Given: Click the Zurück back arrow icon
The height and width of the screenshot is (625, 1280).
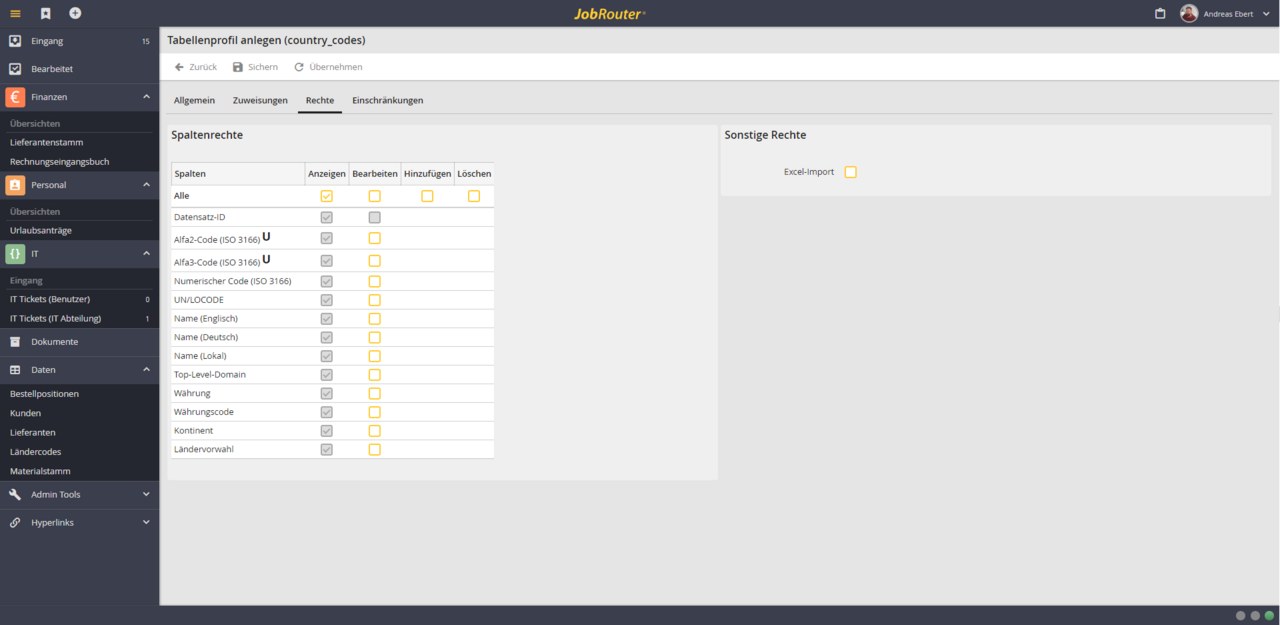Looking at the screenshot, I should coord(179,67).
